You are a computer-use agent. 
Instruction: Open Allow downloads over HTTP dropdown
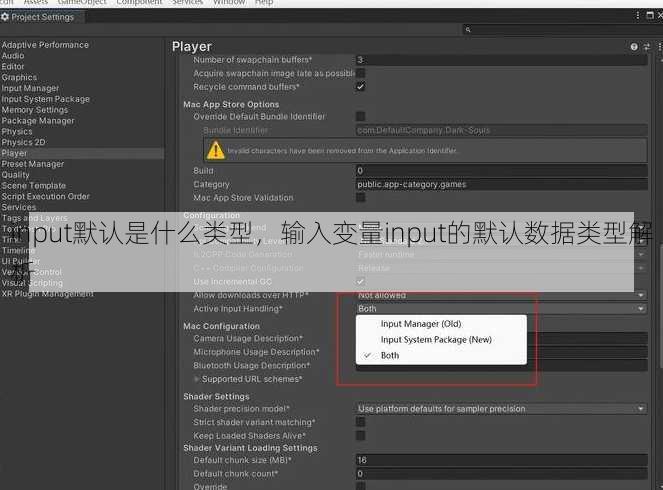click(x=501, y=295)
